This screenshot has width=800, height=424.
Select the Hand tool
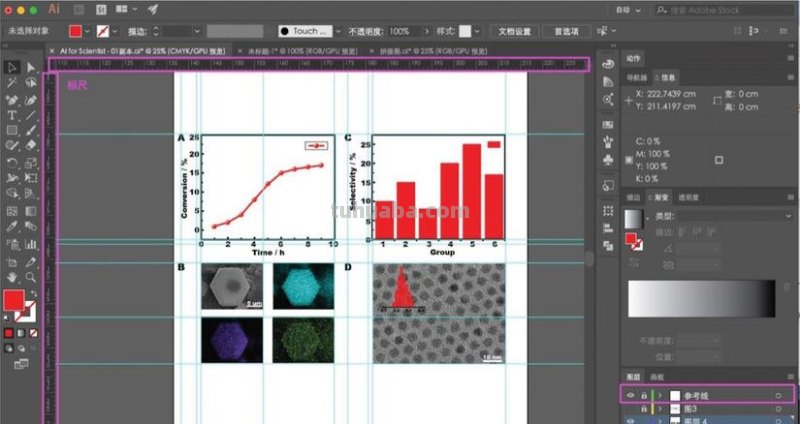click(x=12, y=275)
